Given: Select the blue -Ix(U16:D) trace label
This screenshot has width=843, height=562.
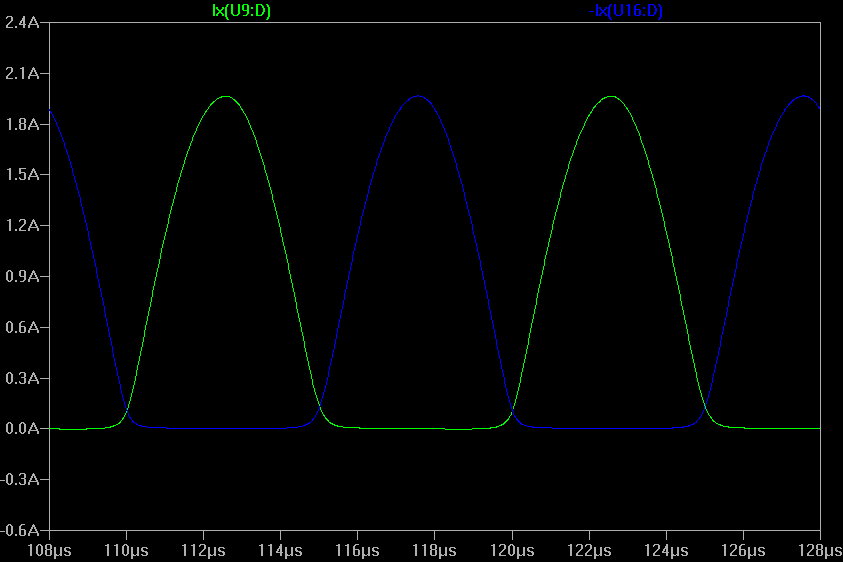Looking at the screenshot, I should coord(626,11).
